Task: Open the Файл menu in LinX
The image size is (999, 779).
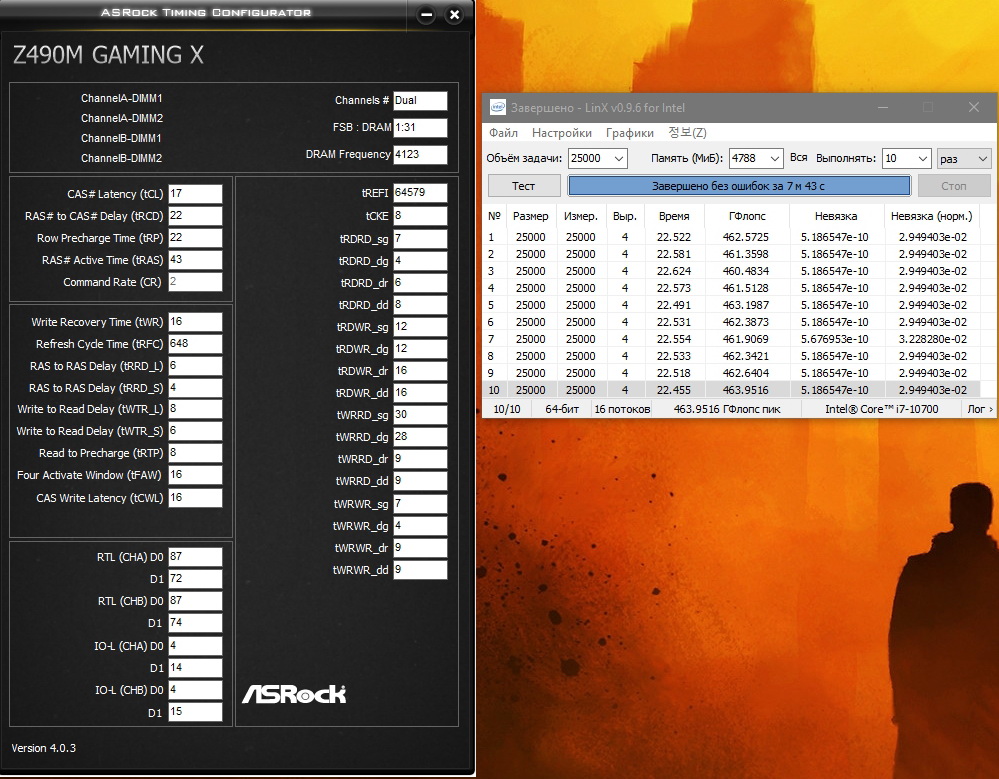Action: pyautogui.click(x=503, y=132)
